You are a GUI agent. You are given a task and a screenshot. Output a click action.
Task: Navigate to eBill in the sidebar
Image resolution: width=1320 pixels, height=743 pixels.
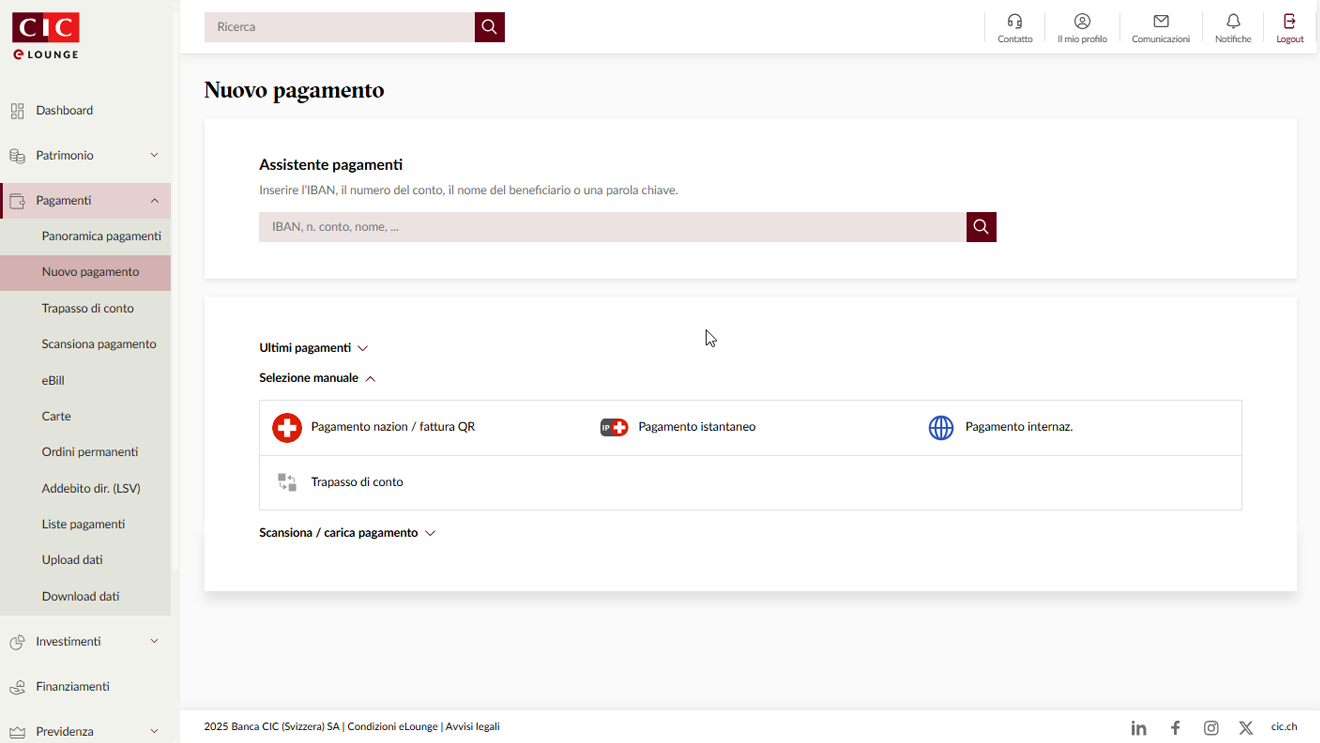tap(52, 380)
